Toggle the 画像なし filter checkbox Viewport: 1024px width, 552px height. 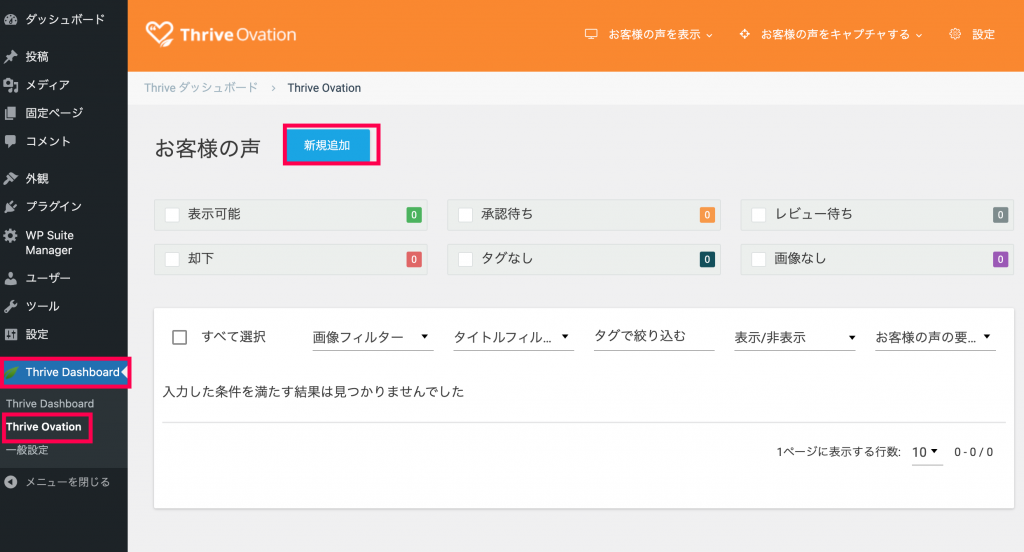759,259
